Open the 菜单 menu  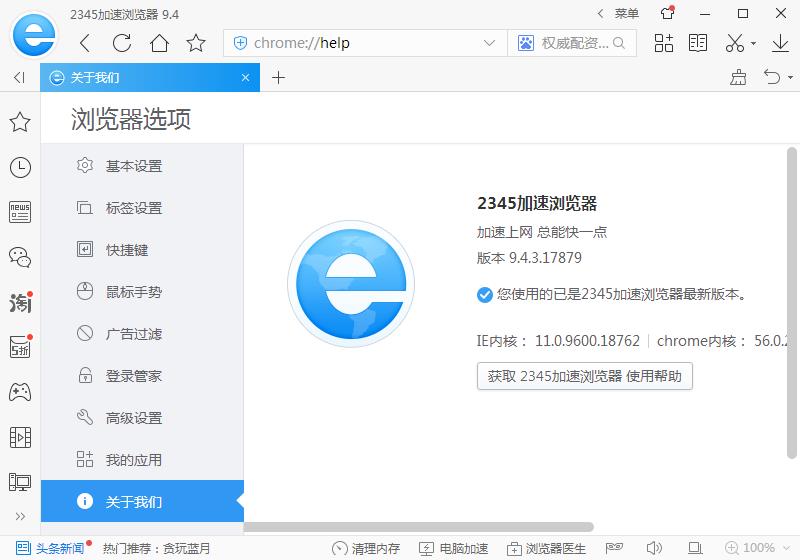pyautogui.click(x=618, y=13)
